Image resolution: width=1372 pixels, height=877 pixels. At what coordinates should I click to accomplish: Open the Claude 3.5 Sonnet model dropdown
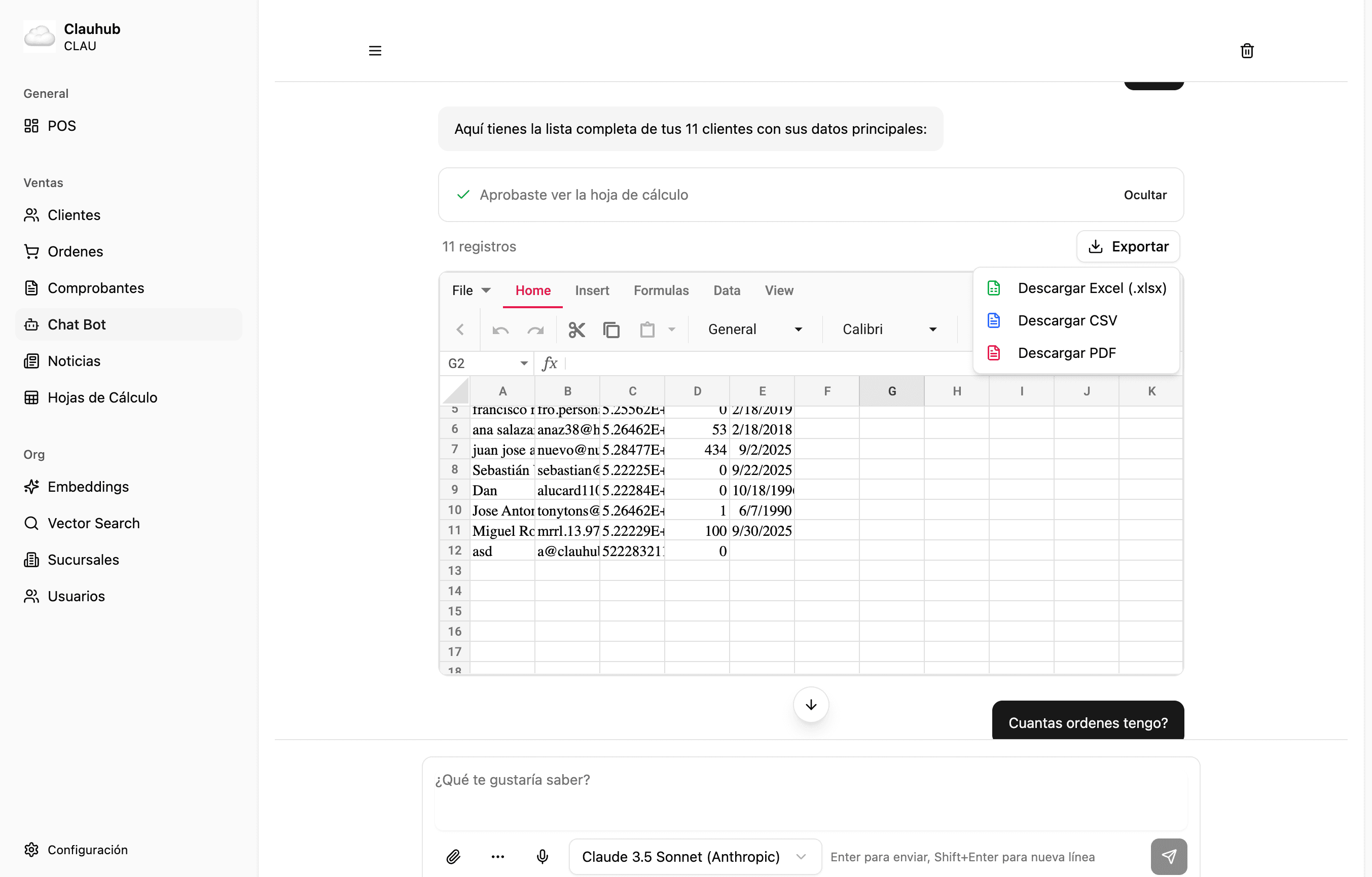(695, 857)
